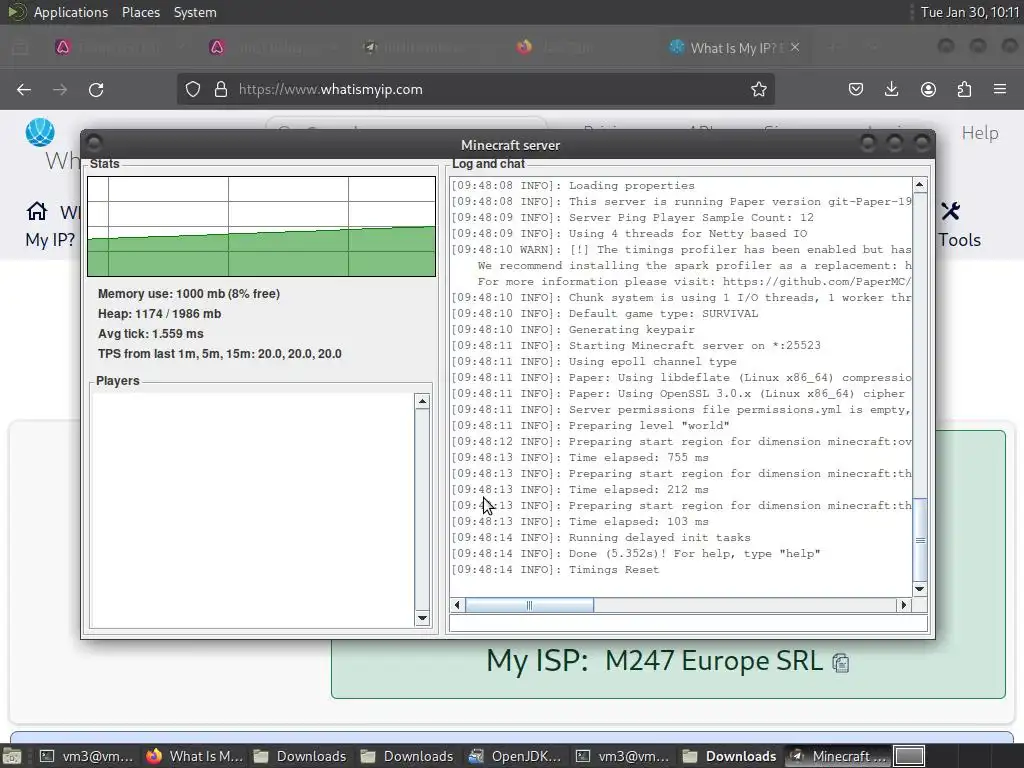The width and height of the screenshot is (1024, 768).
Task: Click the show desktop icon in taskbar
Action: [11, 756]
